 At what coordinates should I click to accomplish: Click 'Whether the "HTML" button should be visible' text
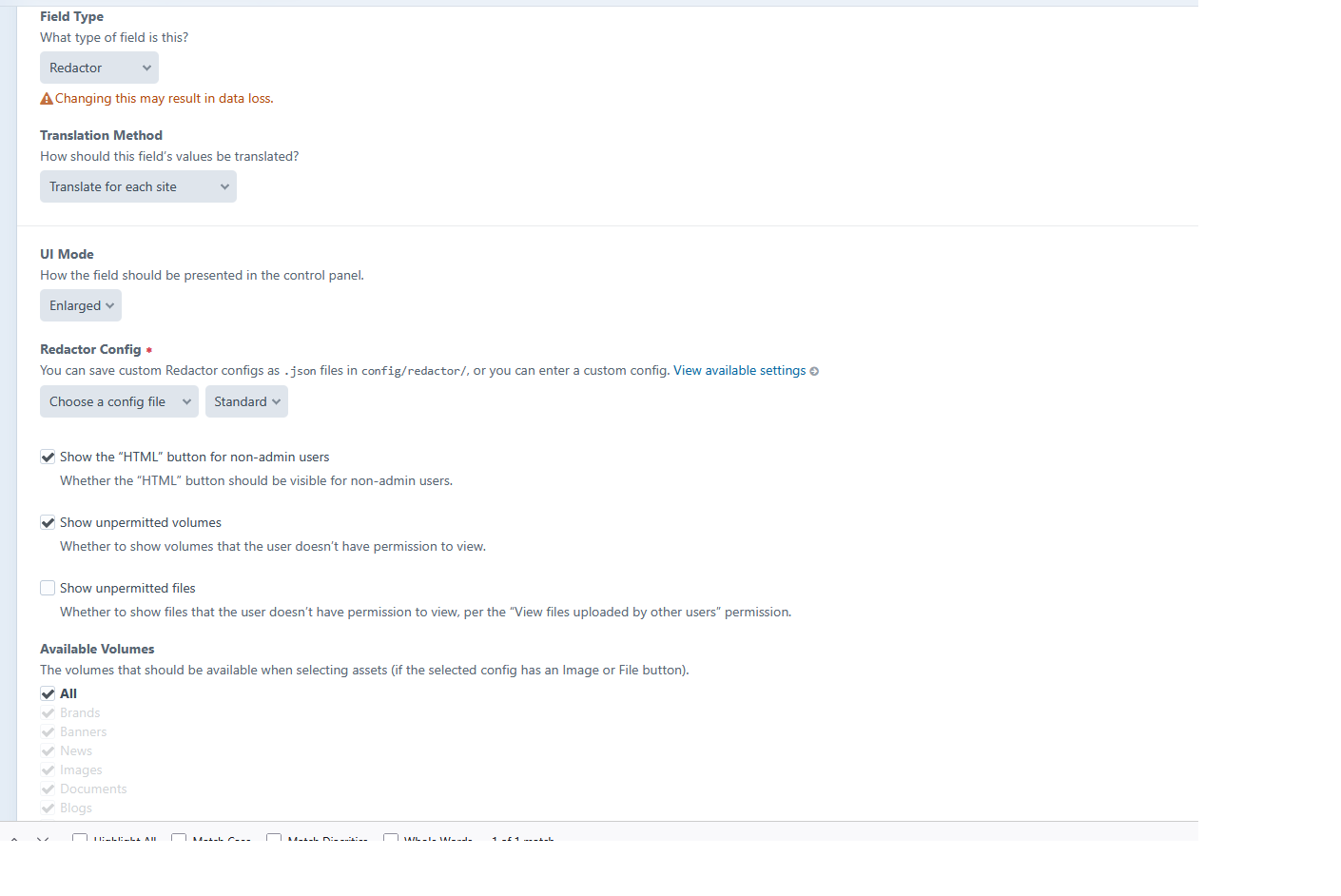pos(257,481)
